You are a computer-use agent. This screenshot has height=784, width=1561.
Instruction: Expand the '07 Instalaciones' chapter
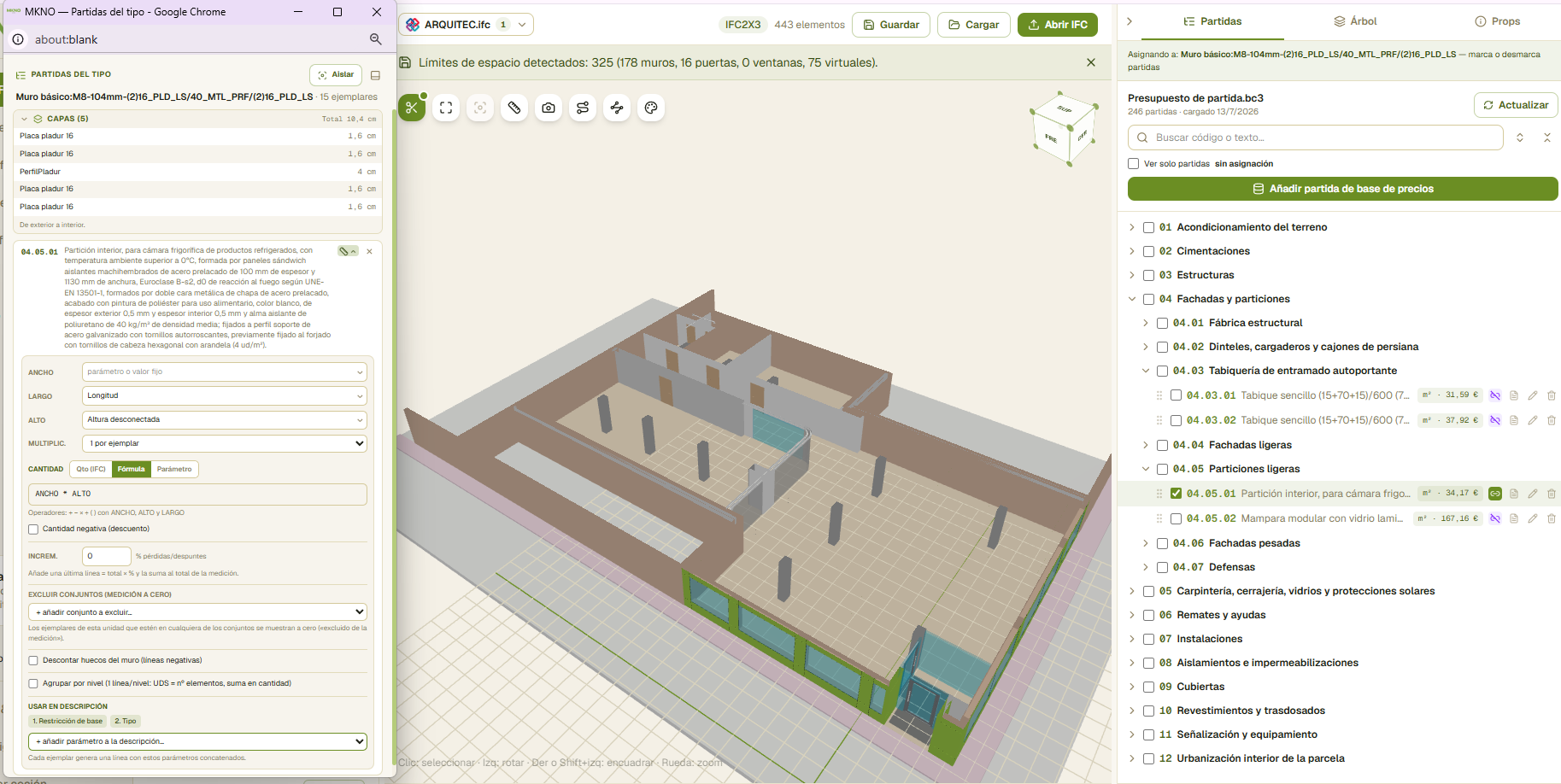point(1132,639)
